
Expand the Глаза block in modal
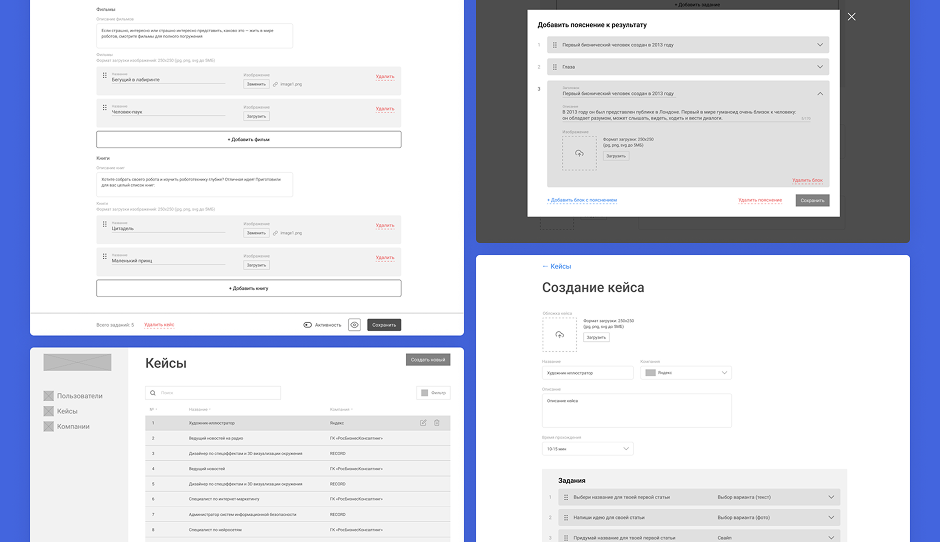[x=820, y=67]
